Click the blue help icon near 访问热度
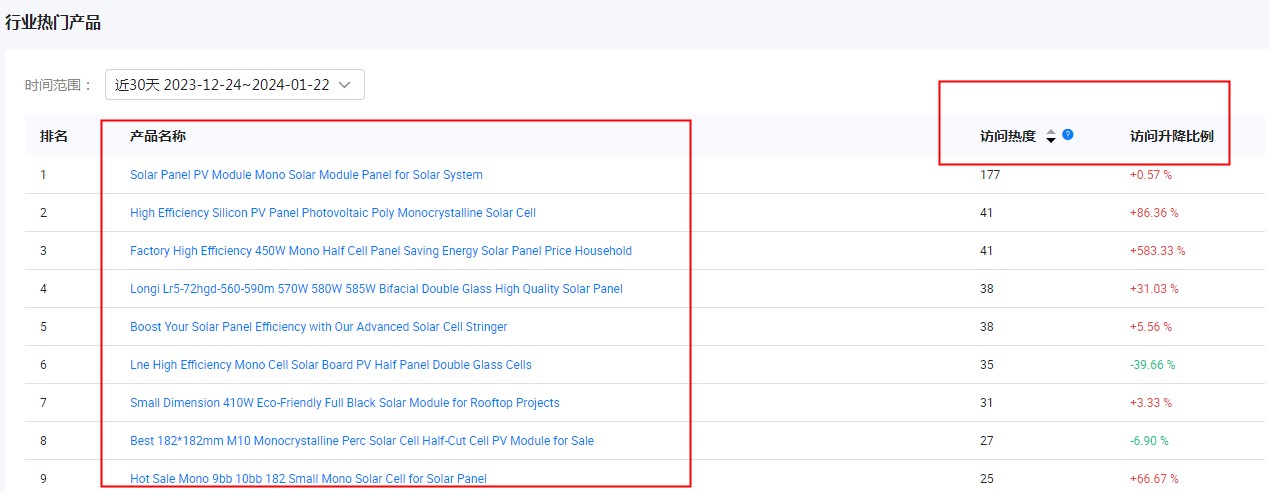 [1068, 135]
